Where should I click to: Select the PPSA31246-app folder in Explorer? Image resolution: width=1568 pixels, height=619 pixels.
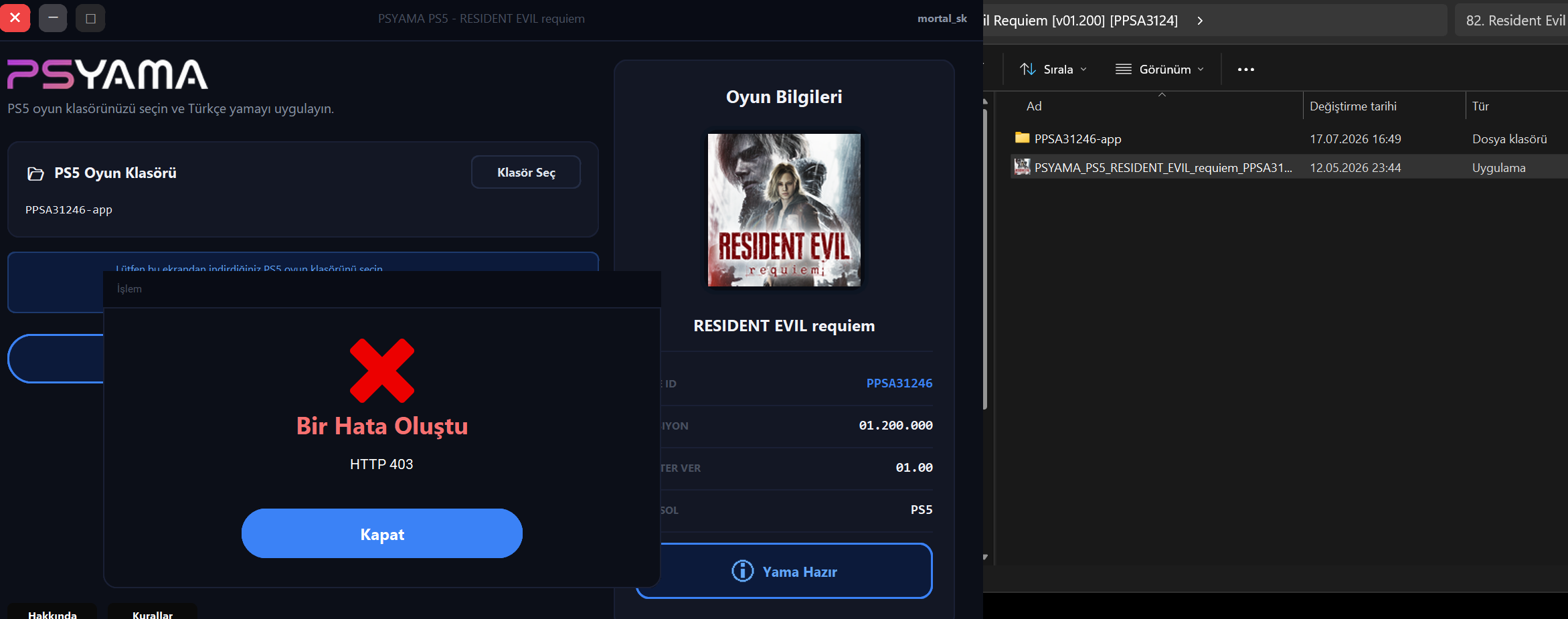point(1289,139)
